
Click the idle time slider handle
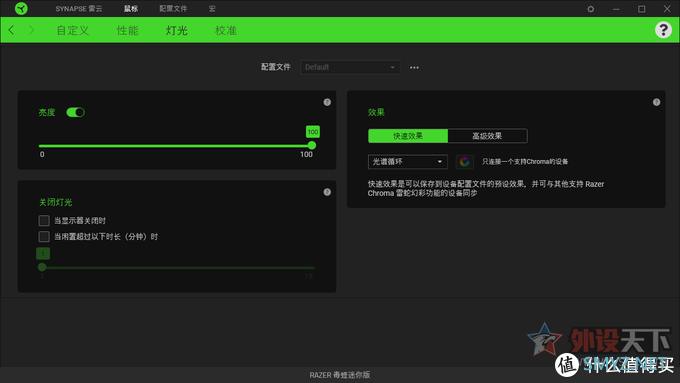click(x=42, y=267)
